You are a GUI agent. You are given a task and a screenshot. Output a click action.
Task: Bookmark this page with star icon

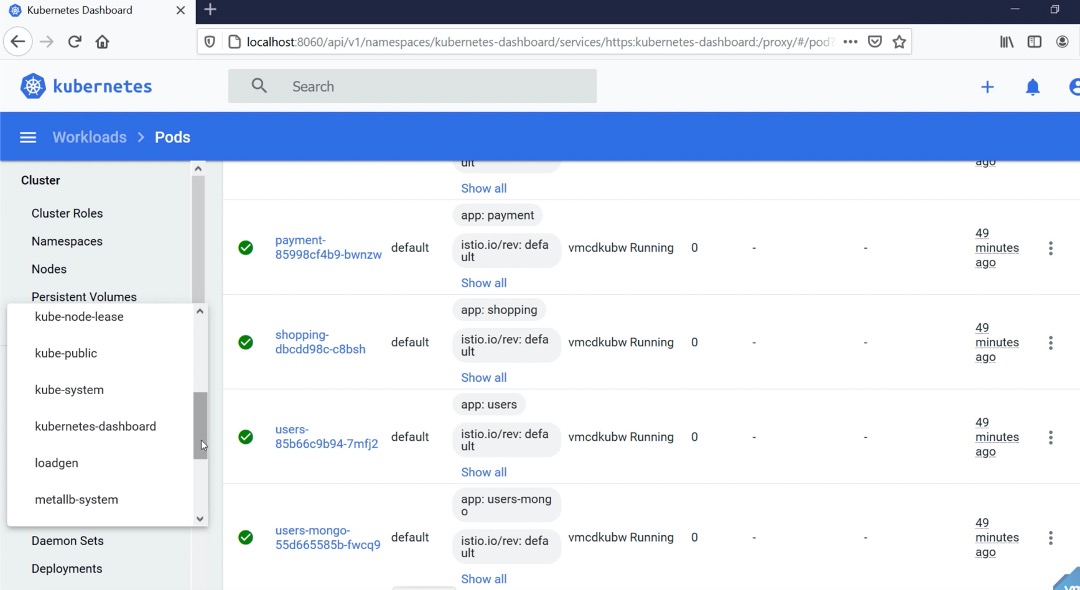click(x=899, y=42)
